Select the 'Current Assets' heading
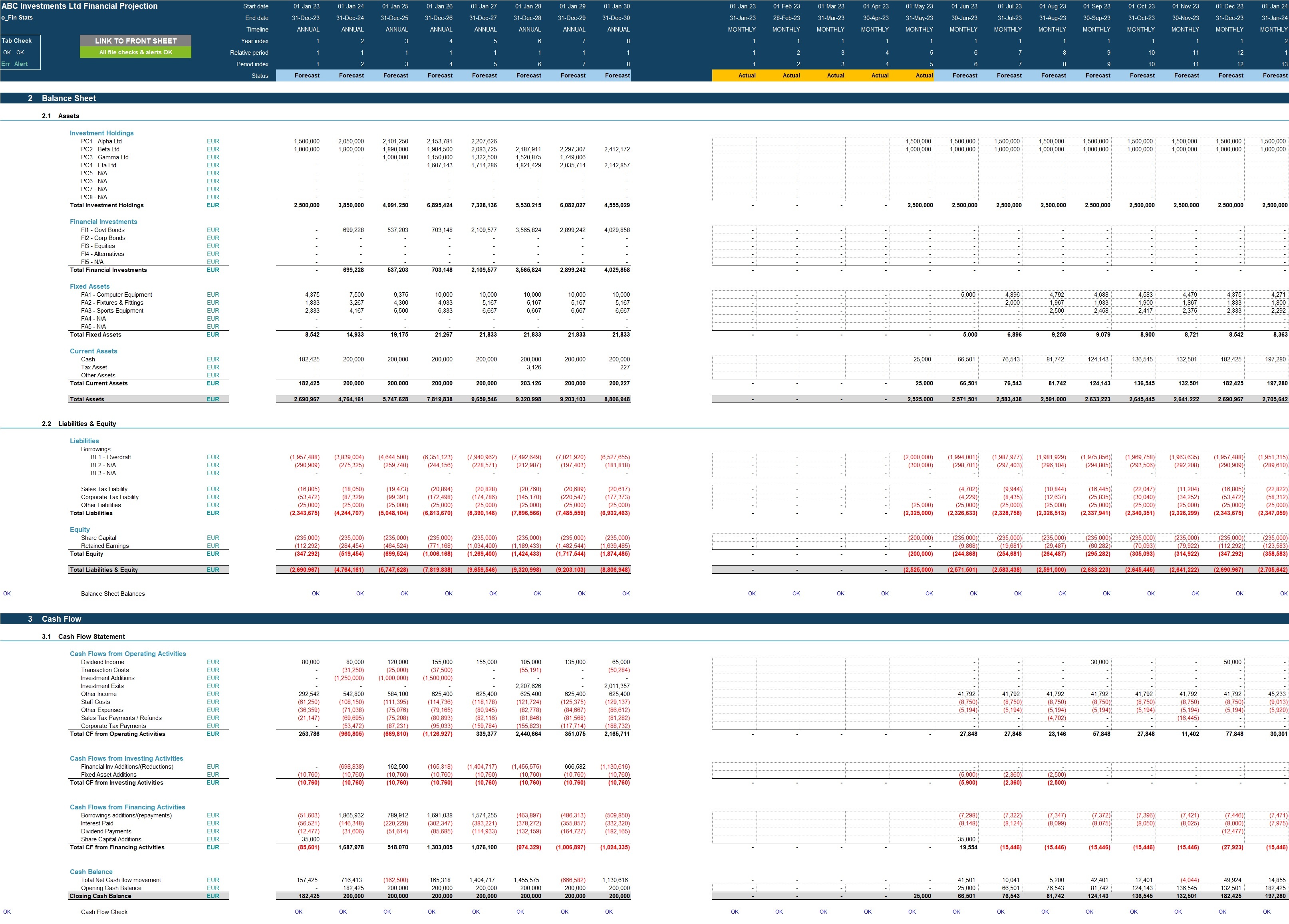Screen dimensions: 1289x924 93,351
